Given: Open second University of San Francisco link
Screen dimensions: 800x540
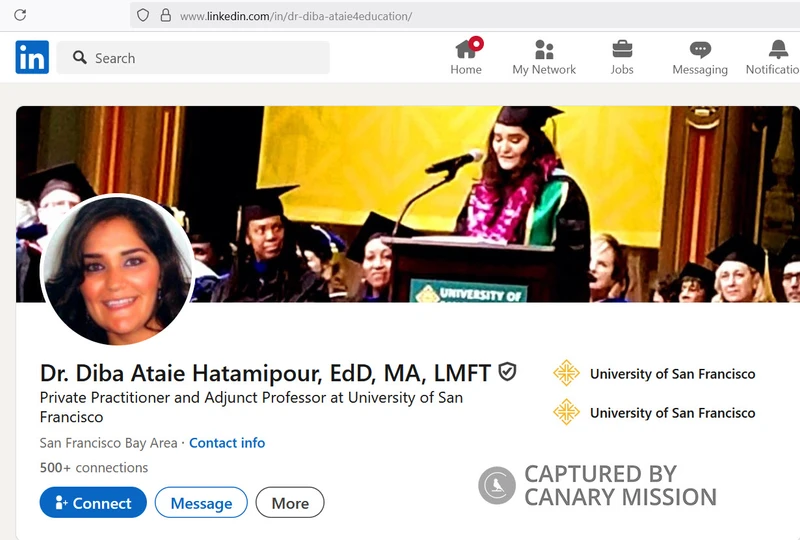Looking at the screenshot, I should tap(672, 412).
